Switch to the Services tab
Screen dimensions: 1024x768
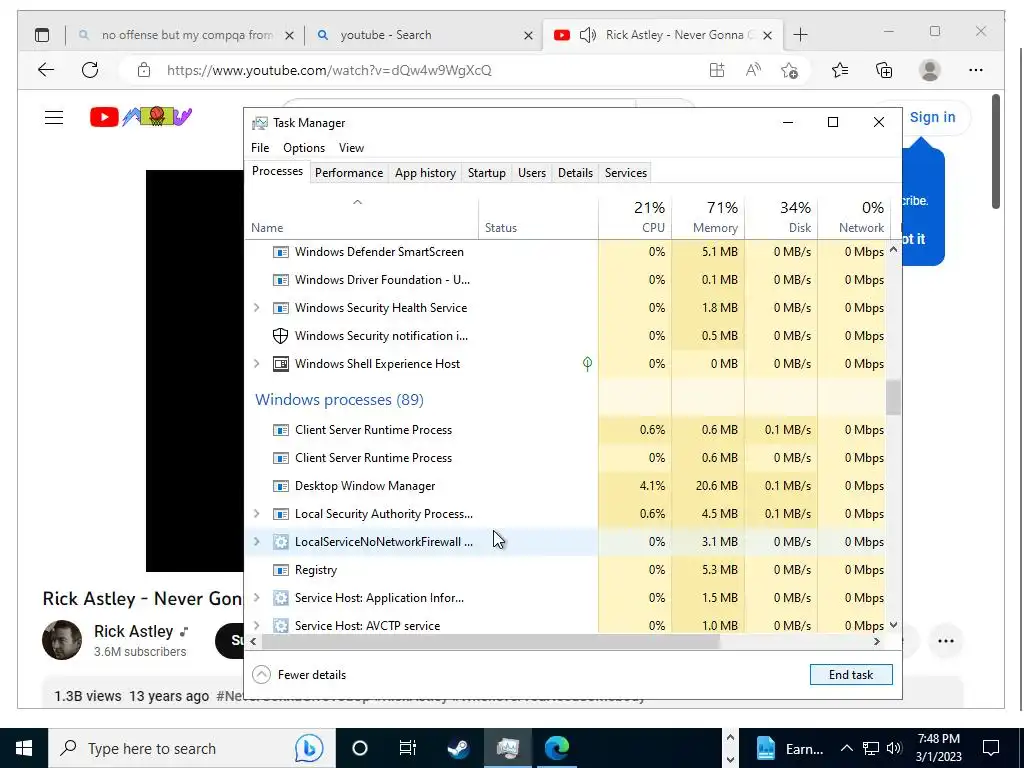click(626, 173)
